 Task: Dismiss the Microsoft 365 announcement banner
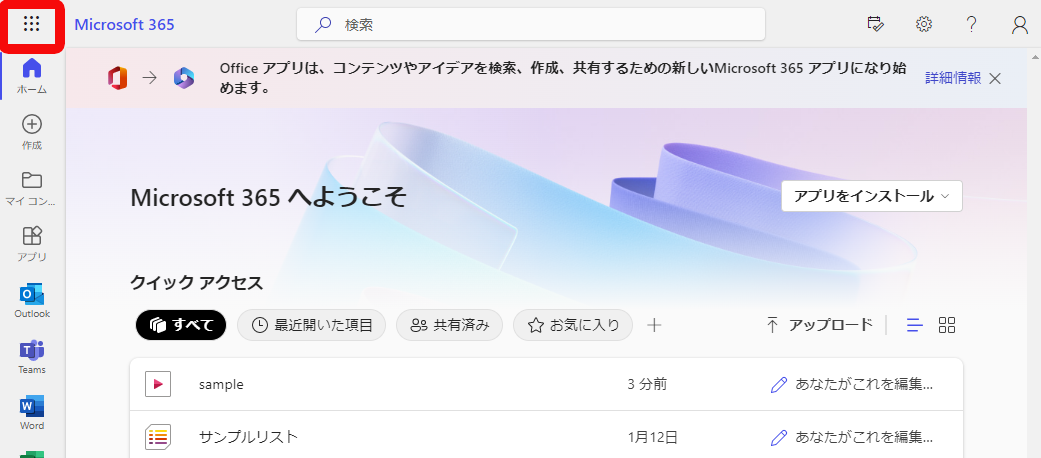(x=995, y=78)
